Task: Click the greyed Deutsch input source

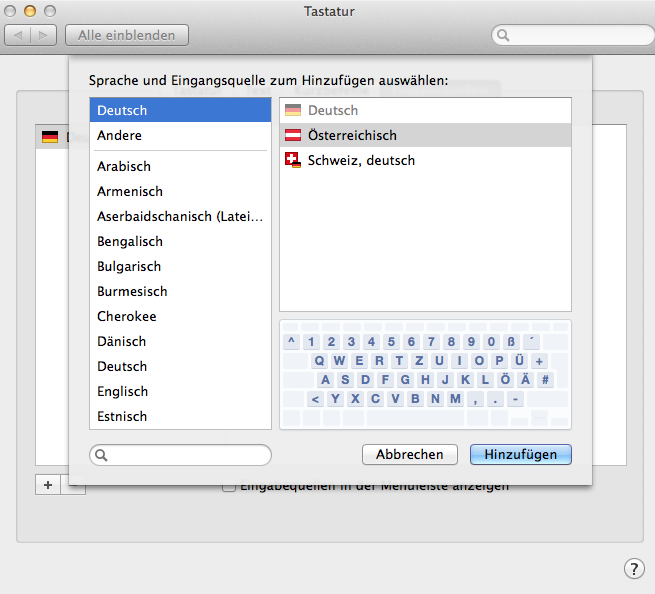Action: click(x=425, y=110)
